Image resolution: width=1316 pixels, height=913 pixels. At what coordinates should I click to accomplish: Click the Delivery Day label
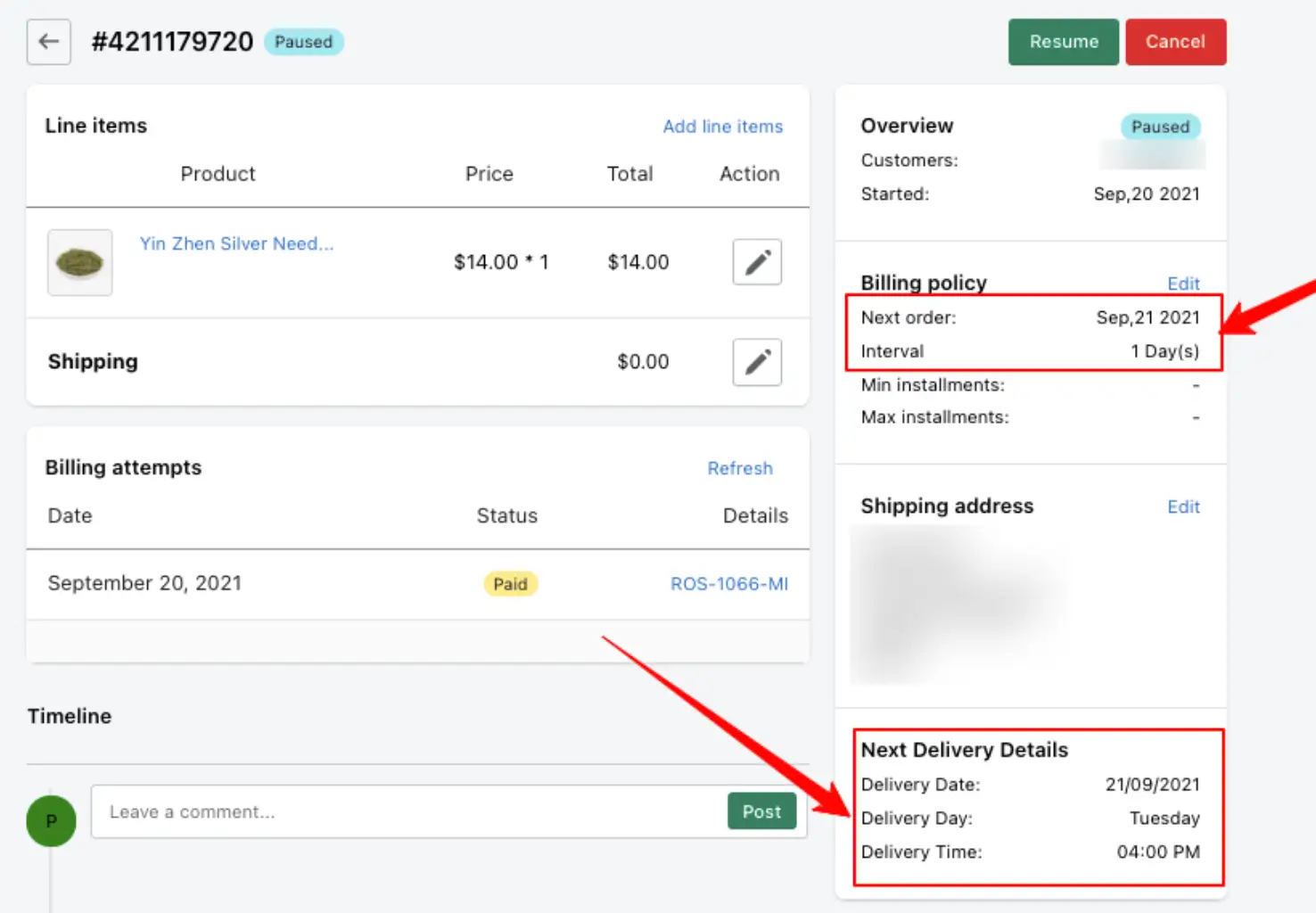pos(917,818)
